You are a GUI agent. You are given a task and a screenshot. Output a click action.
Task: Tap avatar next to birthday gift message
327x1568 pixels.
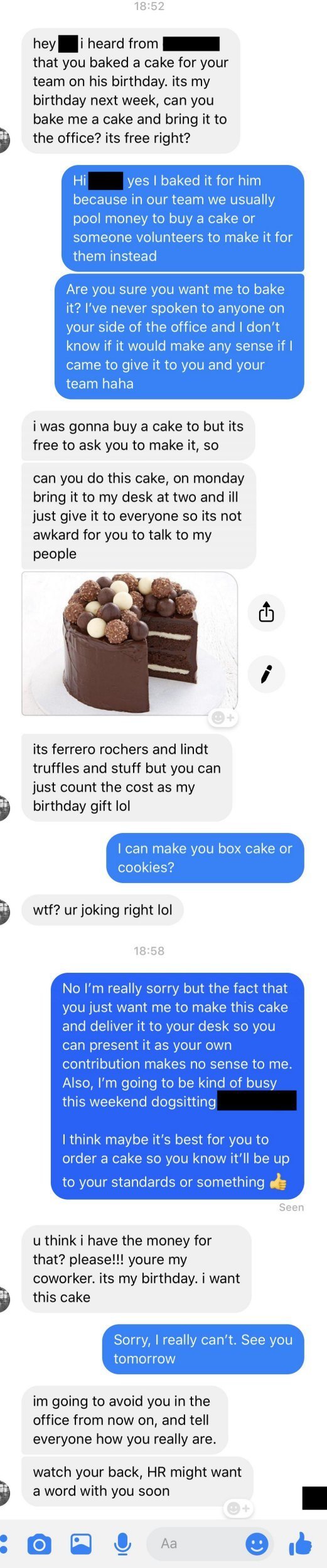click(4, 807)
